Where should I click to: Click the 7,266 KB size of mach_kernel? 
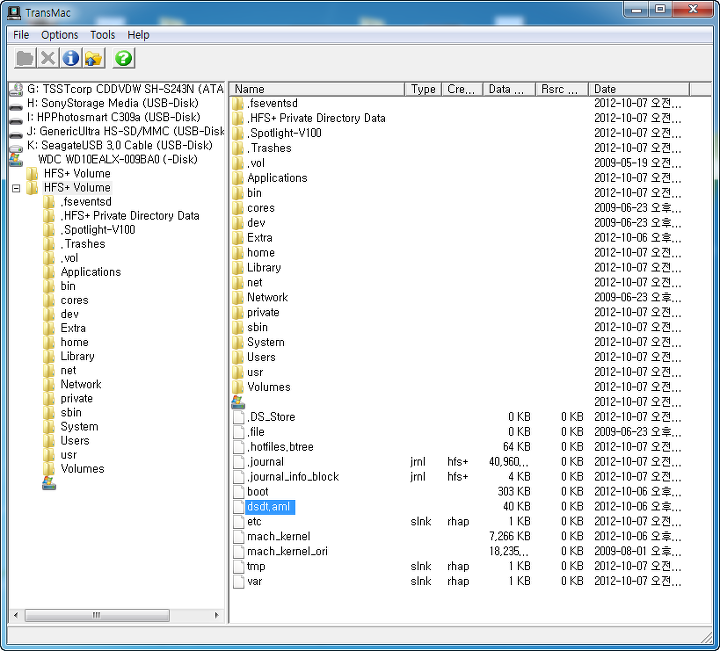point(510,536)
